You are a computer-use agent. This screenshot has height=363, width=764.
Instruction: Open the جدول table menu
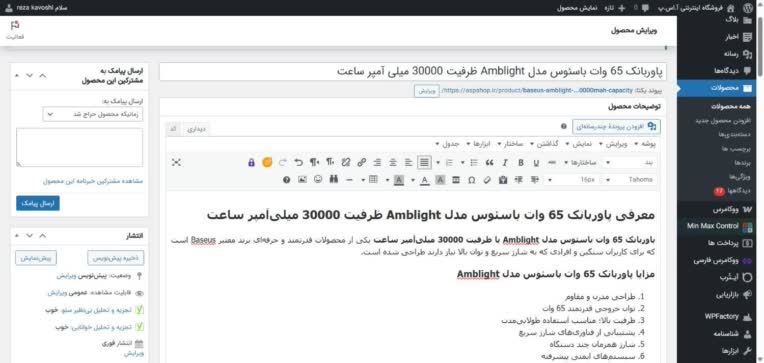click(447, 144)
